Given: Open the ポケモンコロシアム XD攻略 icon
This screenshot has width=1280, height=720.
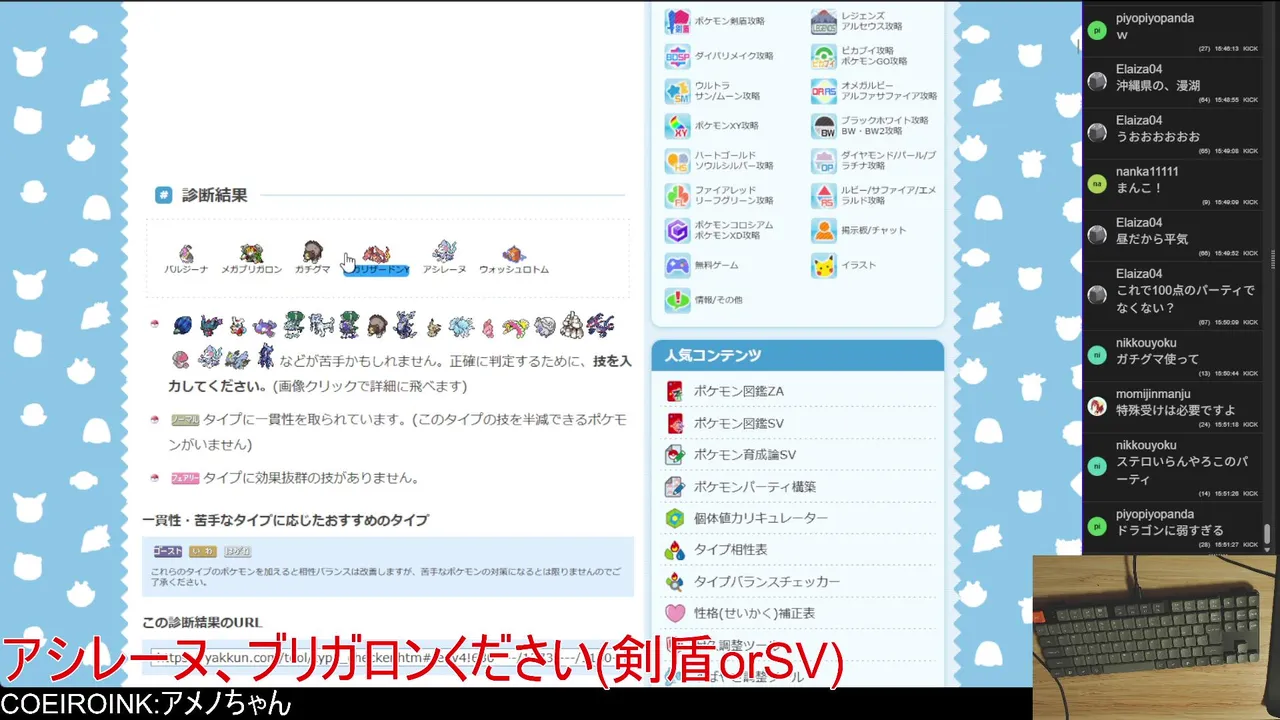Looking at the screenshot, I should click(677, 231).
